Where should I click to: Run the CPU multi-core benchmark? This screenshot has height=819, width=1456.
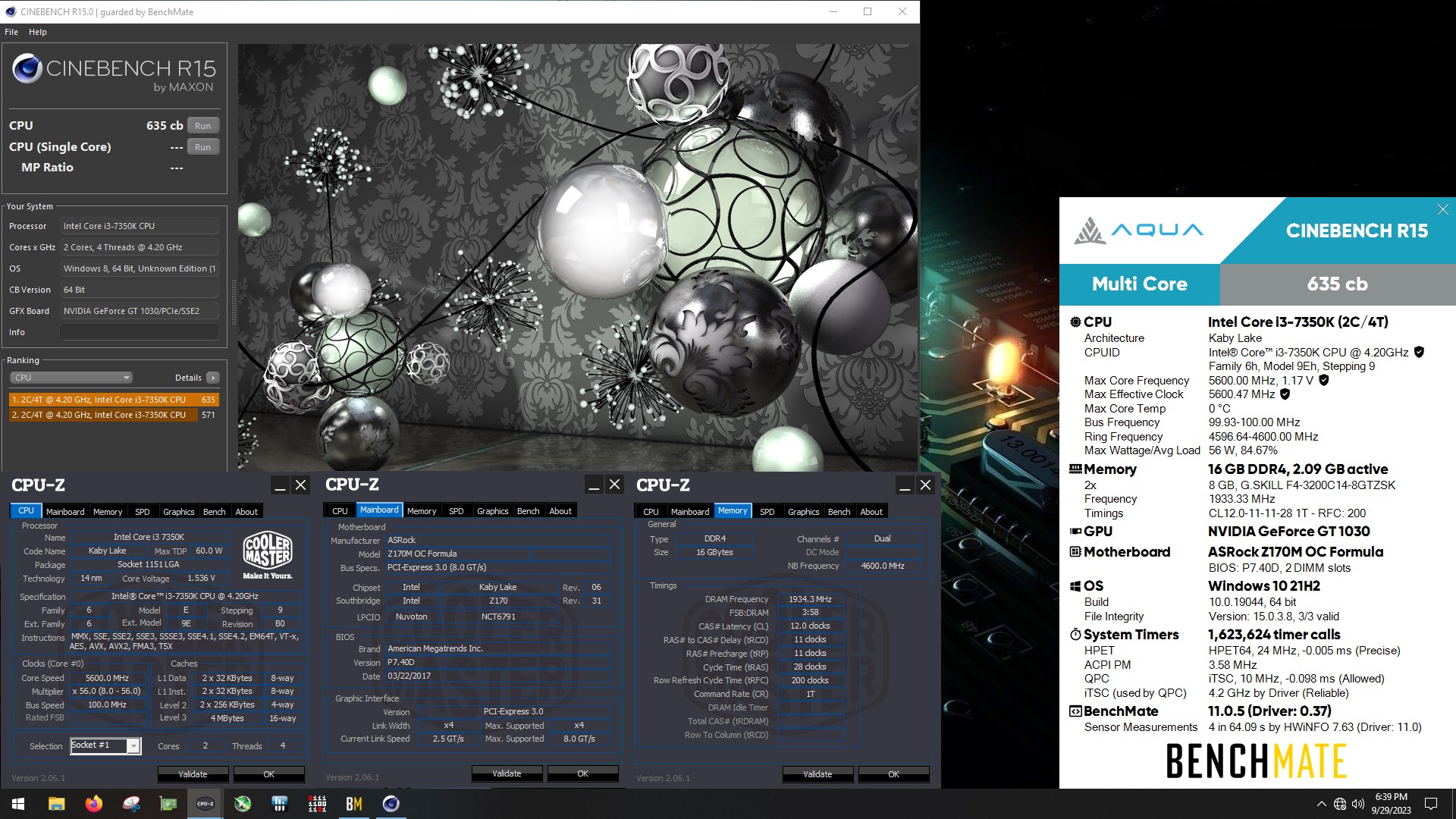click(x=202, y=126)
